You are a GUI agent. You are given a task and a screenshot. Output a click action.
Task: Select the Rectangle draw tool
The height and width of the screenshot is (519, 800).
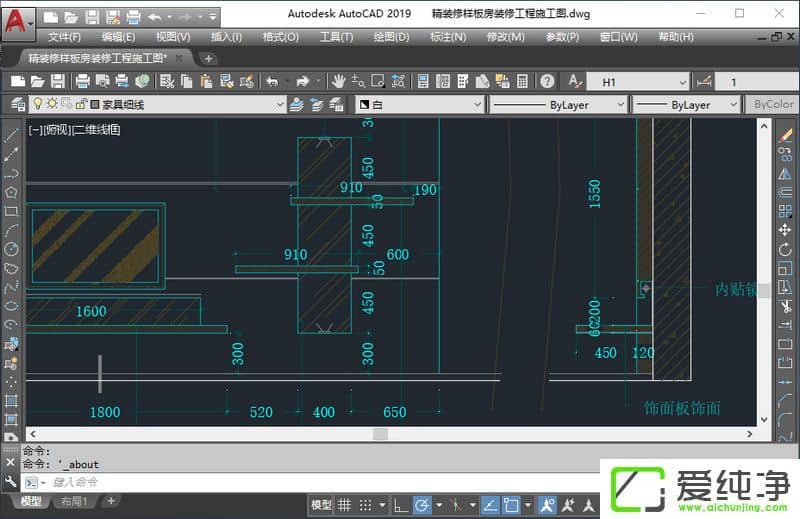(11, 211)
